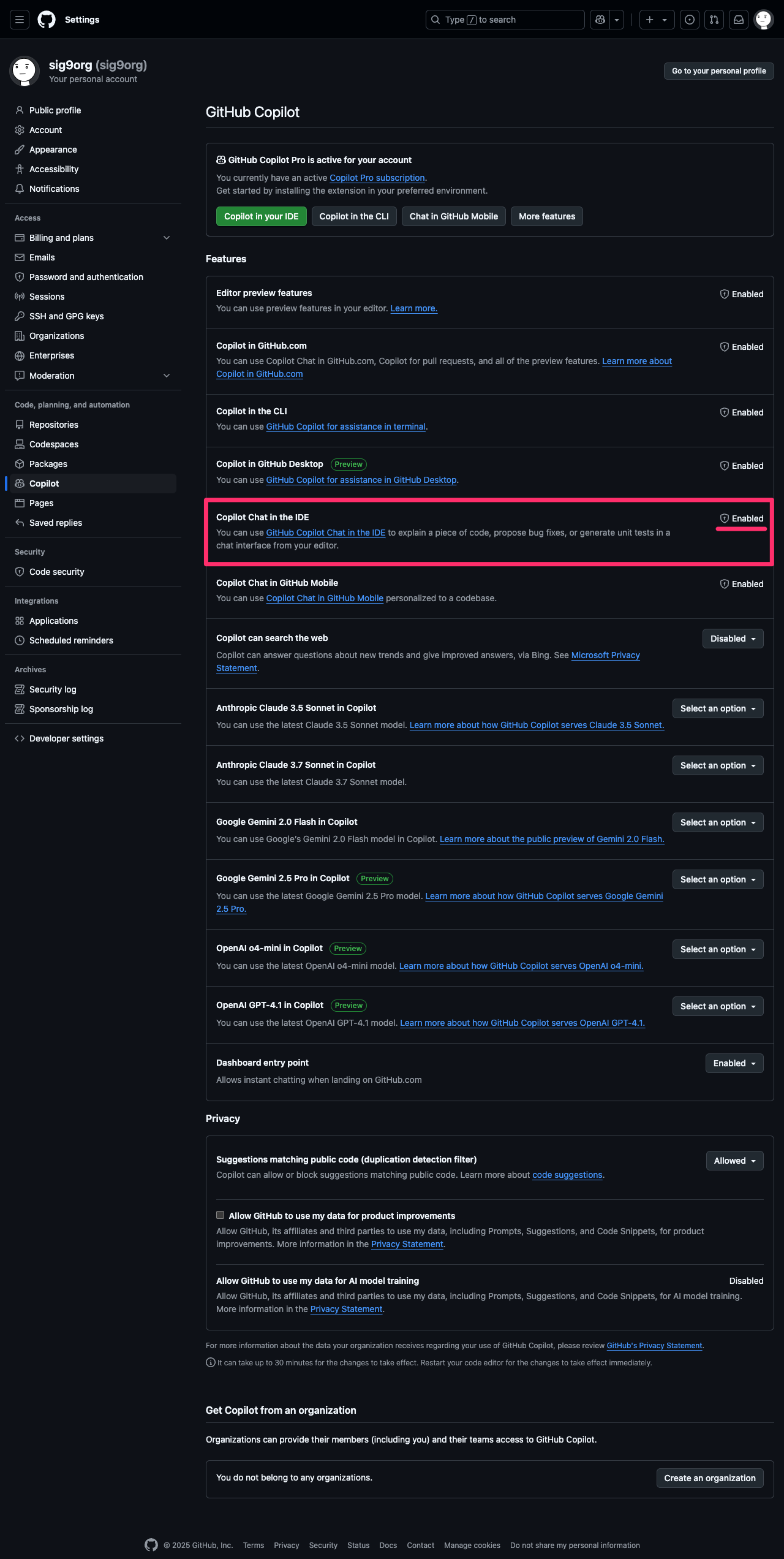The height and width of the screenshot is (1559, 784).
Task: Open pull requests icon in header
Action: [714, 20]
